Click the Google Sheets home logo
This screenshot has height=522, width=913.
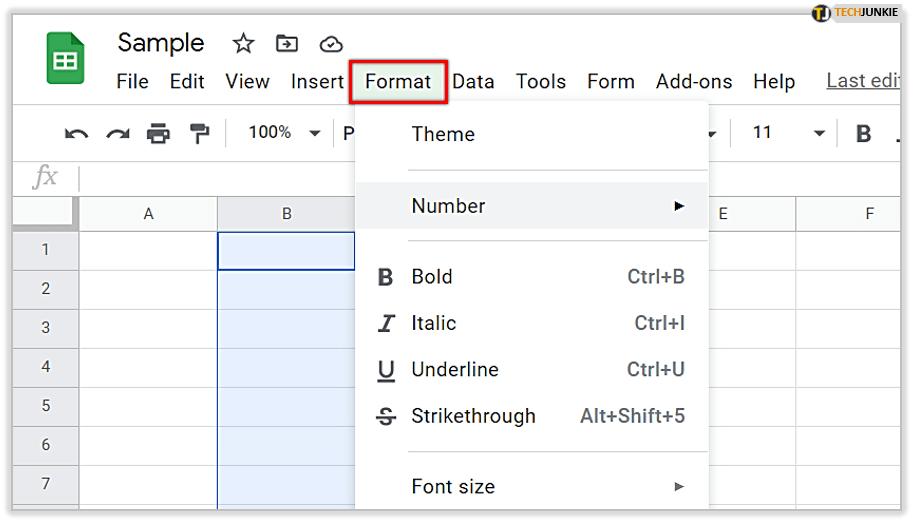click(66, 59)
